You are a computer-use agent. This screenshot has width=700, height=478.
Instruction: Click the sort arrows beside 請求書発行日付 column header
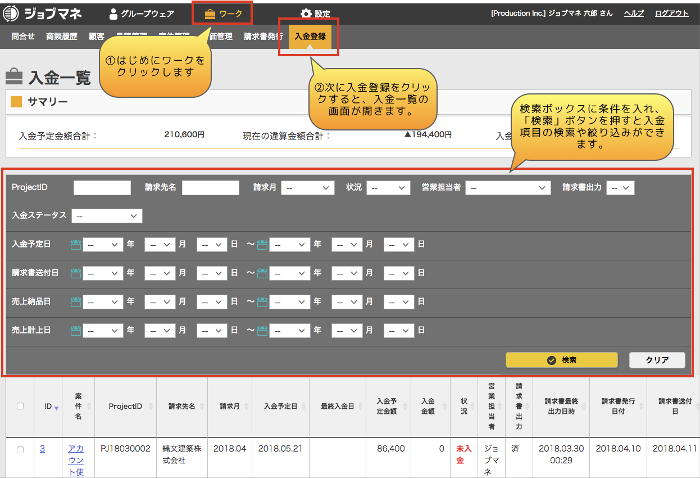click(x=641, y=406)
